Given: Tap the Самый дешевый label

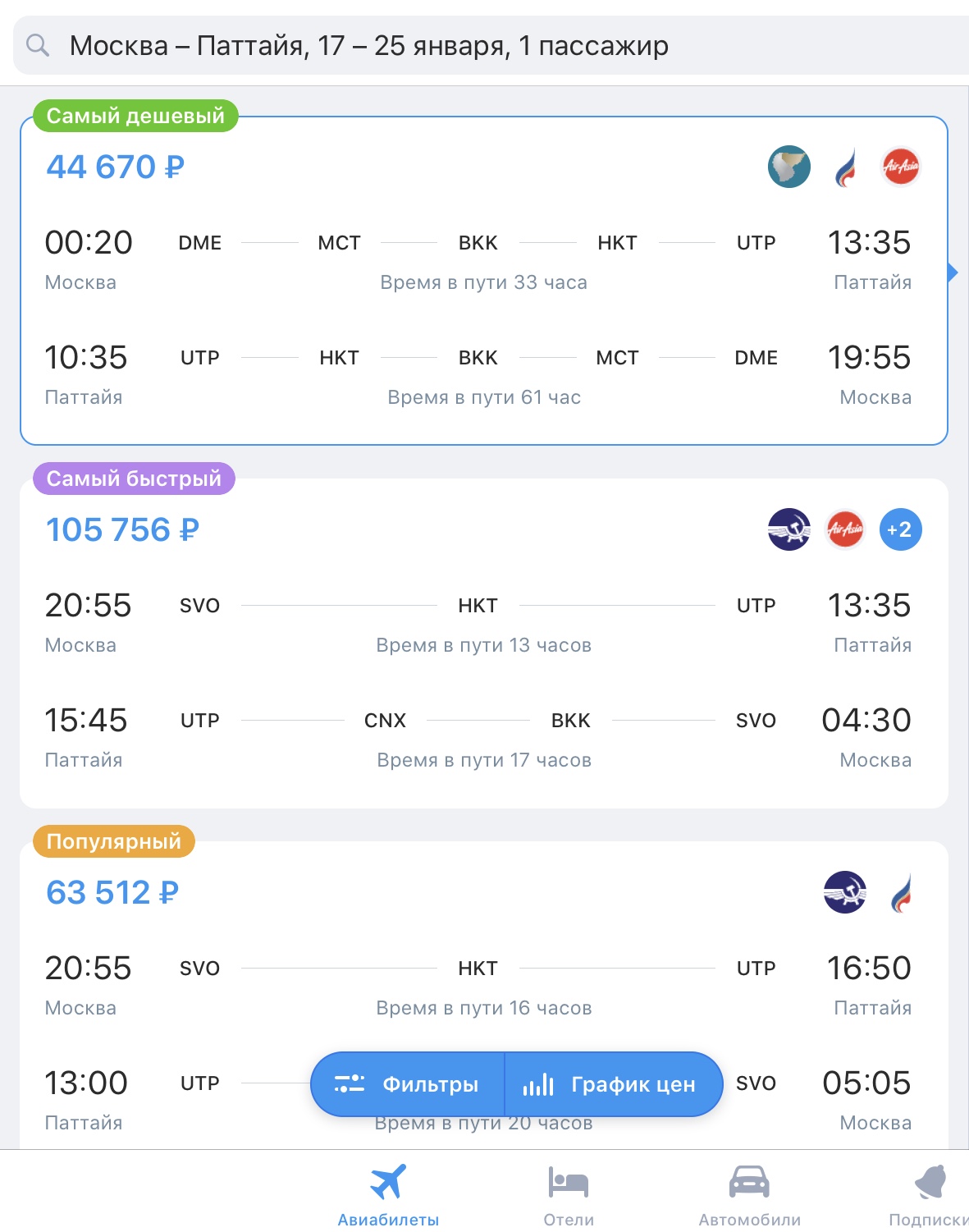Looking at the screenshot, I should [x=135, y=116].
